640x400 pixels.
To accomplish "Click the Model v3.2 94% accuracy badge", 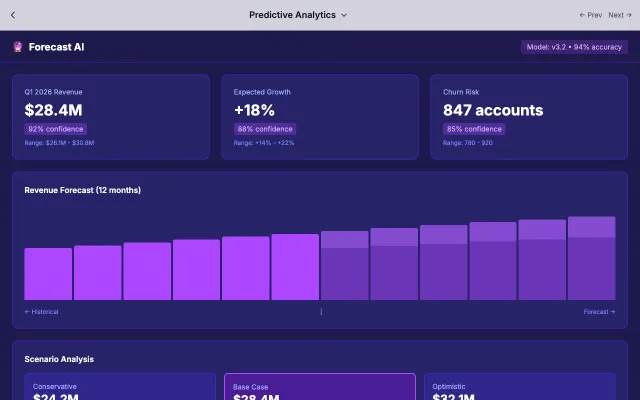I will point(574,47).
